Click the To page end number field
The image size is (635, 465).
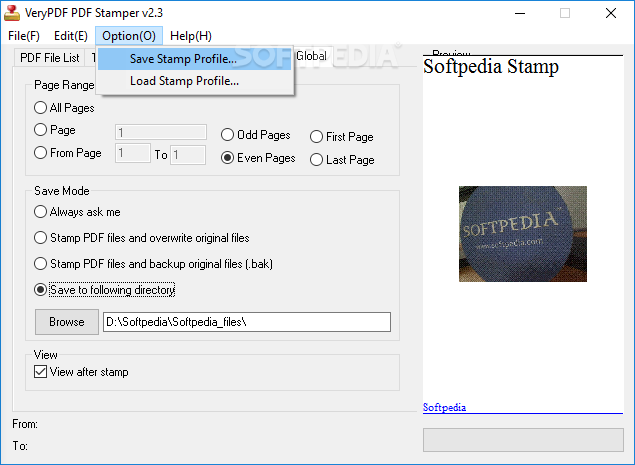coord(188,155)
